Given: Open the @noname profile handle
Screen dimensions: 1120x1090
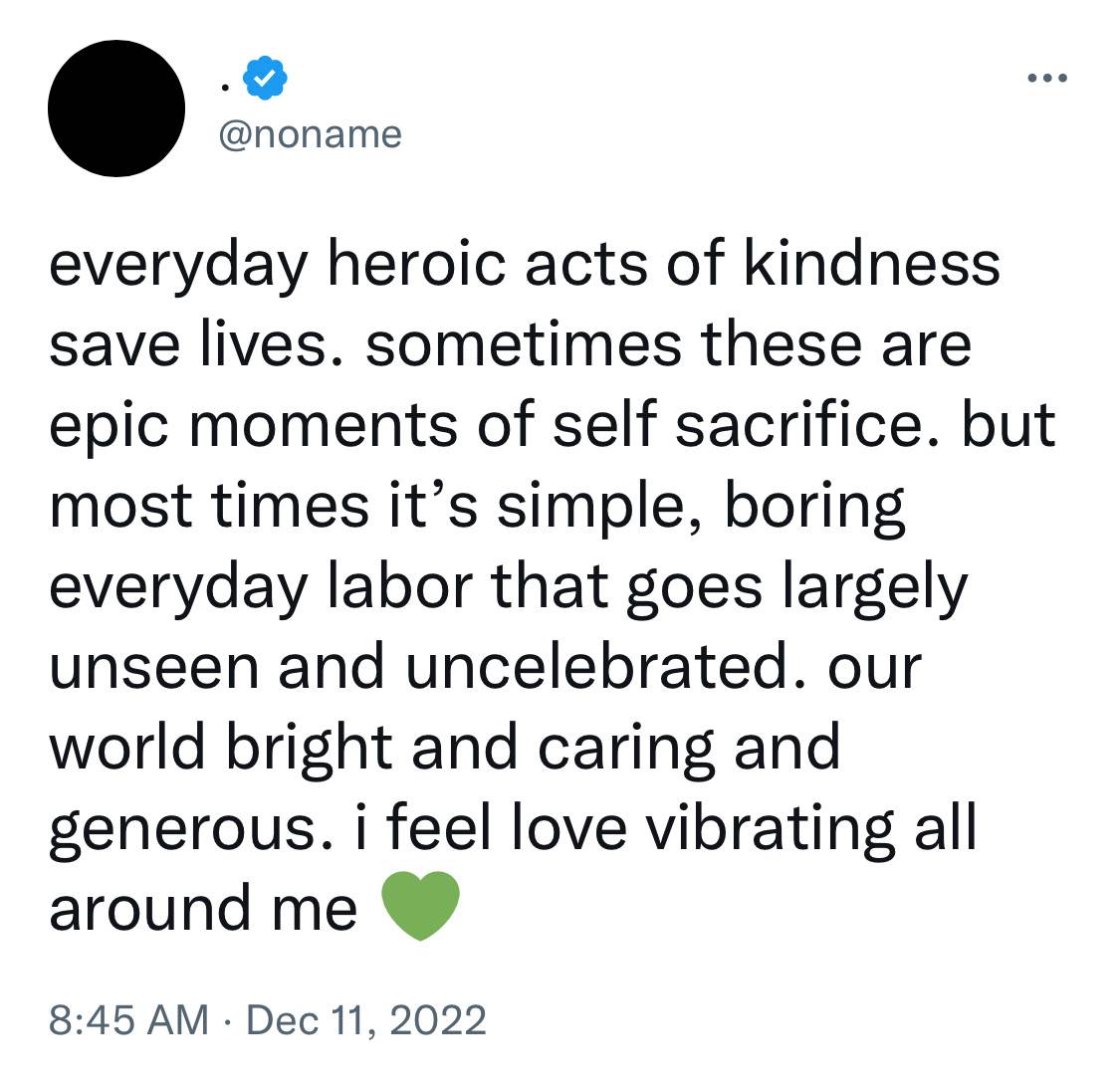Looking at the screenshot, I should tap(310, 134).
